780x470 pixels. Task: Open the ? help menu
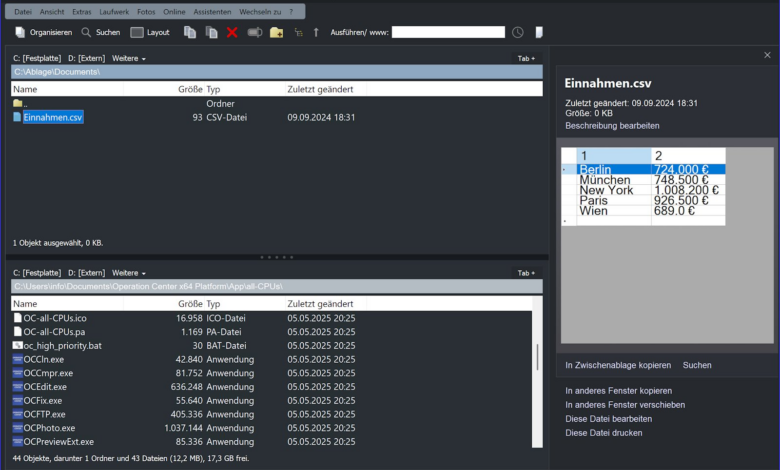point(292,11)
